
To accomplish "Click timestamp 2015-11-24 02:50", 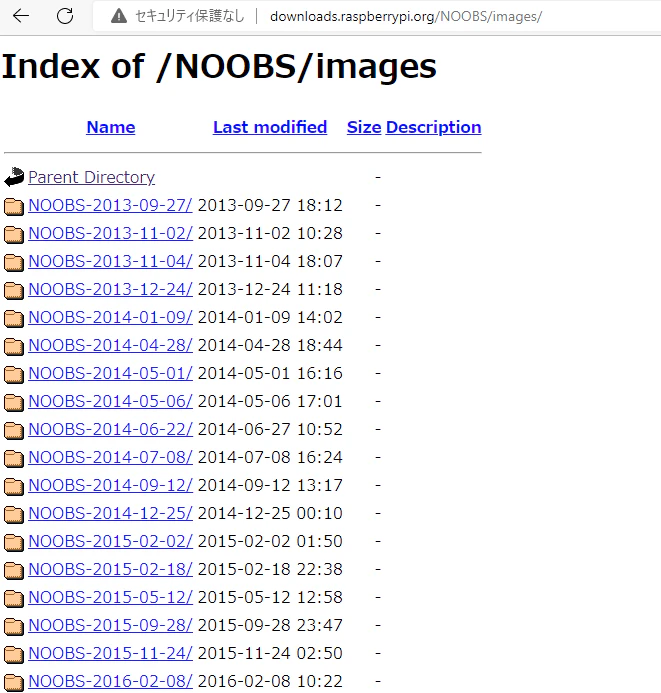I will [270, 653].
